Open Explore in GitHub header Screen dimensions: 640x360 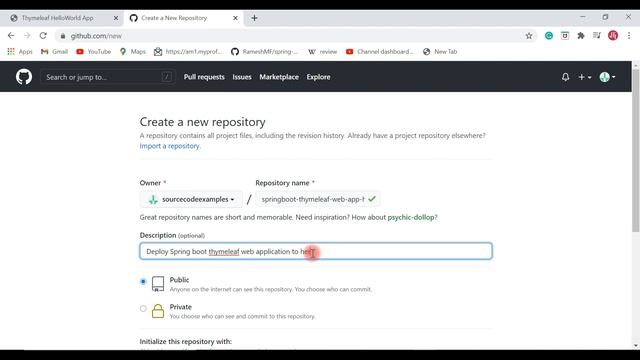tap(318, 77)
